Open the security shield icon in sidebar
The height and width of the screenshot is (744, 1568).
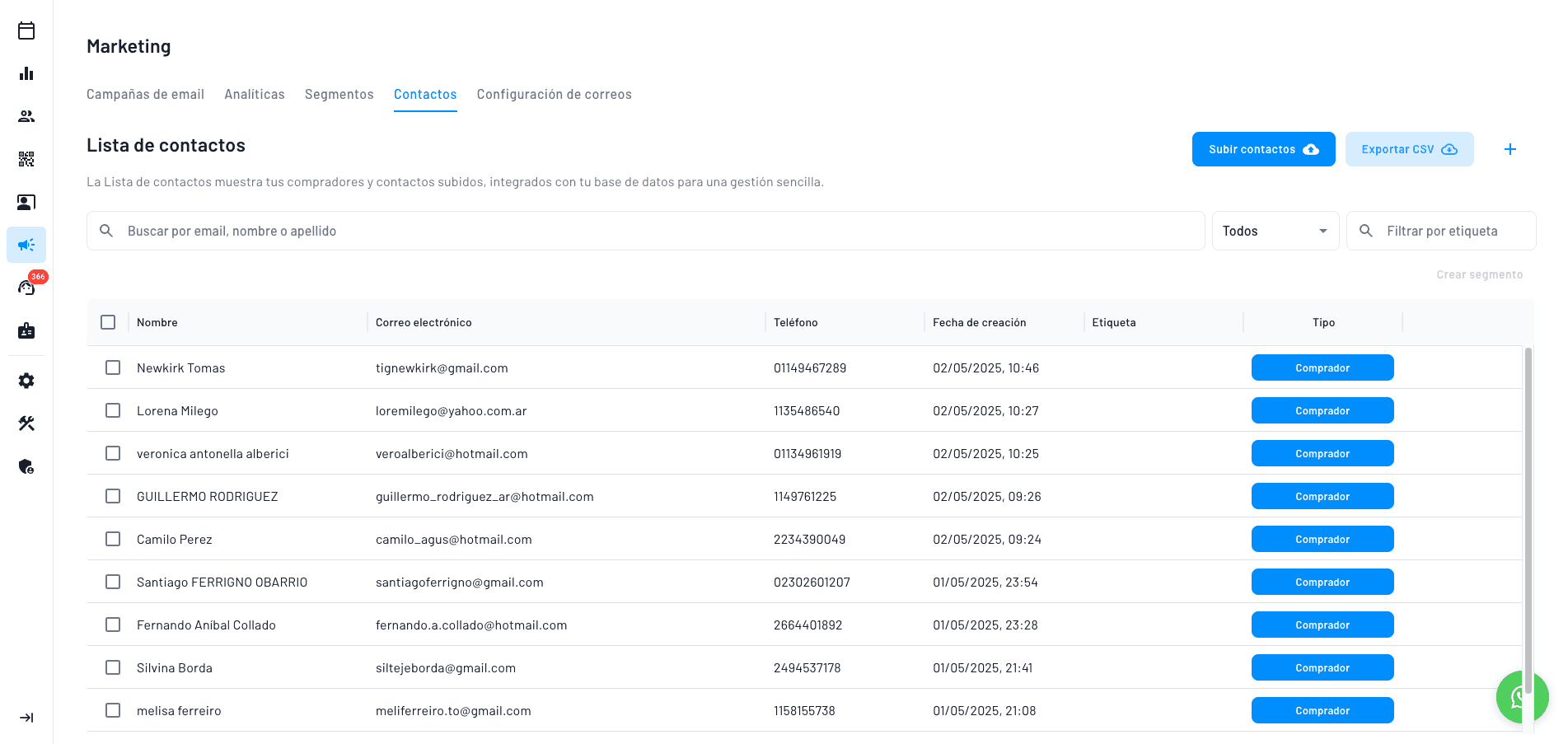tap(26, 466)
